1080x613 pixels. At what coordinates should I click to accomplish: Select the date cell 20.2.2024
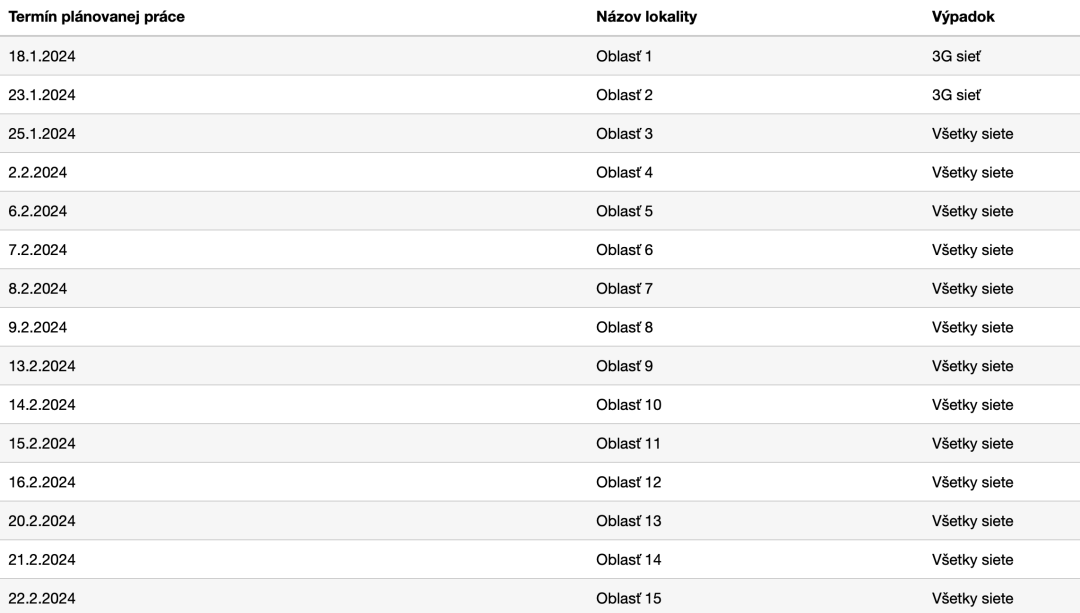[x=42, y=521]
